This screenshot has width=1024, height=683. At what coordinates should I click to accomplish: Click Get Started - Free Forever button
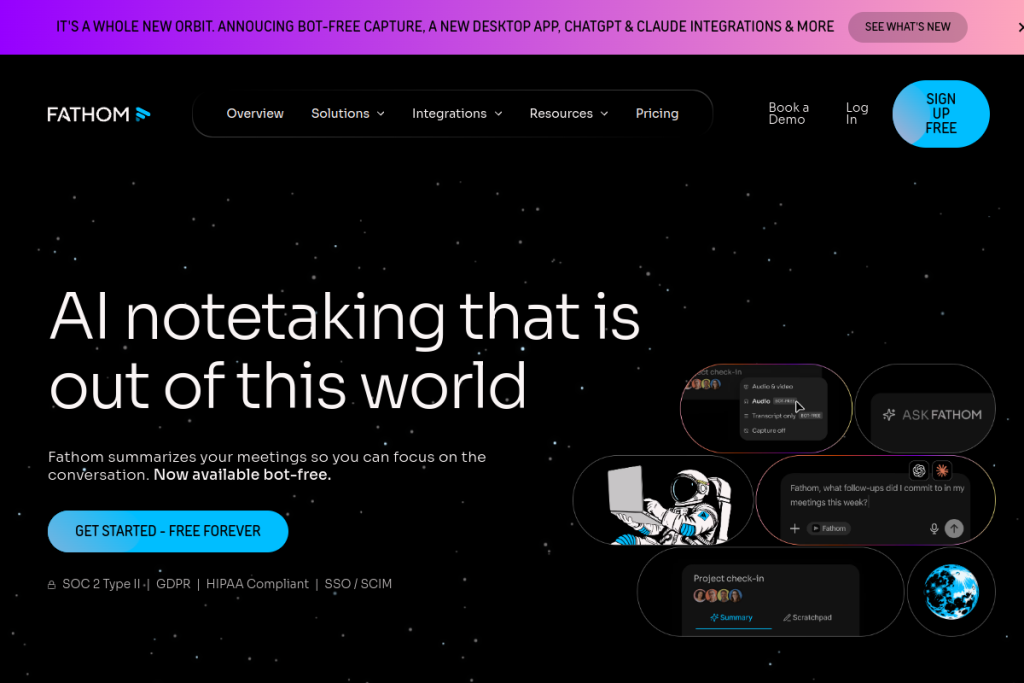168,531
